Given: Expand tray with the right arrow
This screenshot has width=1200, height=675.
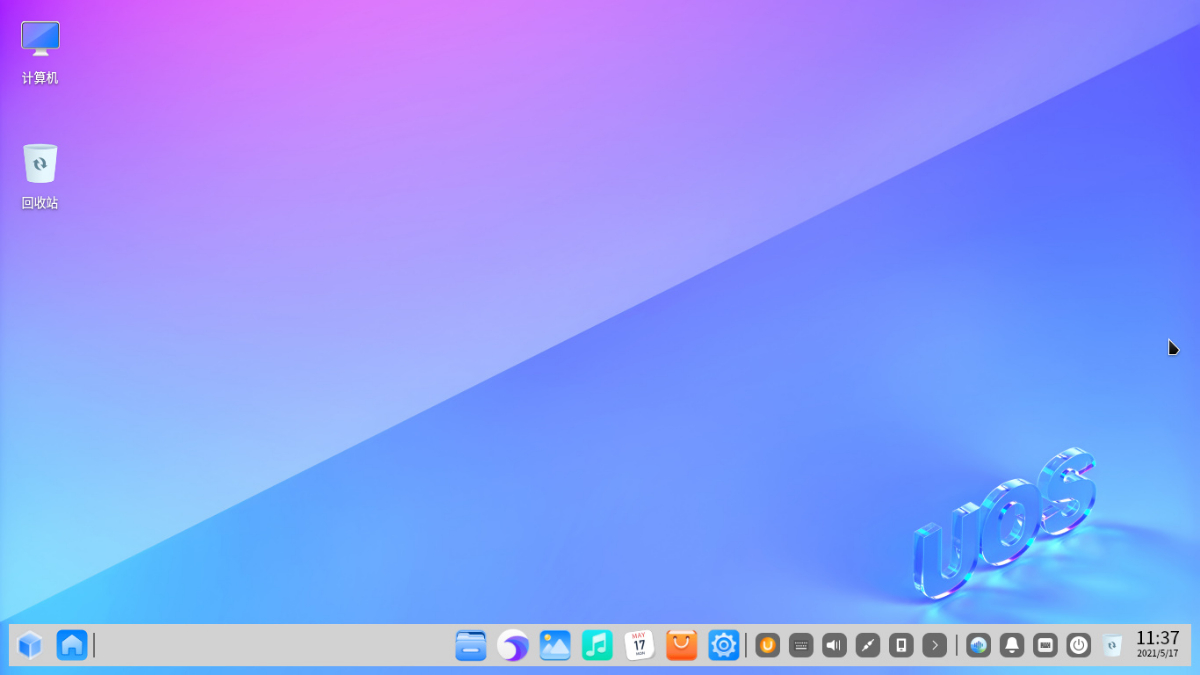Looking at the screenshot, I should point(935,645).
